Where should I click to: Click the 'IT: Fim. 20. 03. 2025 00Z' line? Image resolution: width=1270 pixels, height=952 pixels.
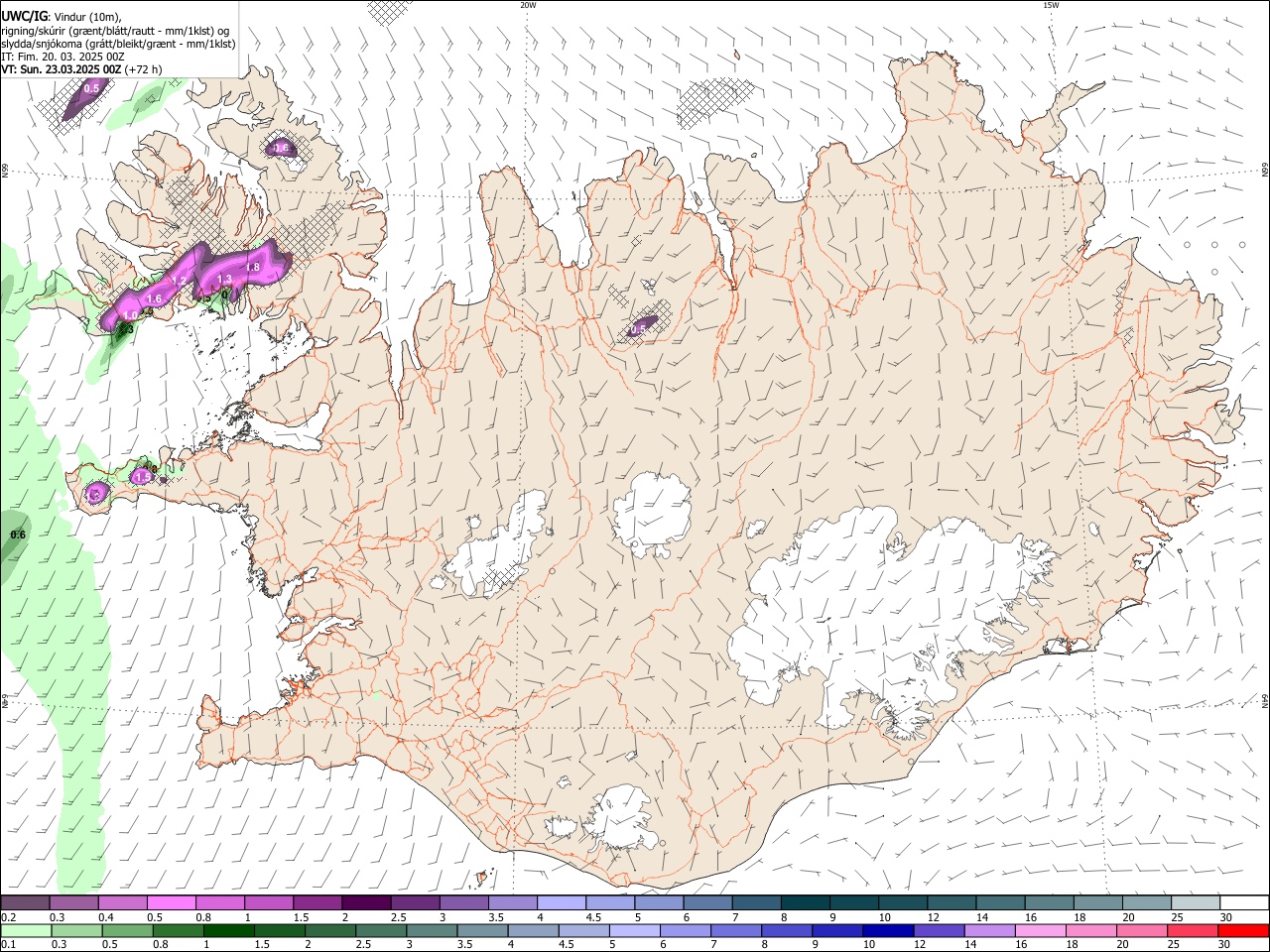(x=63, y=57)
